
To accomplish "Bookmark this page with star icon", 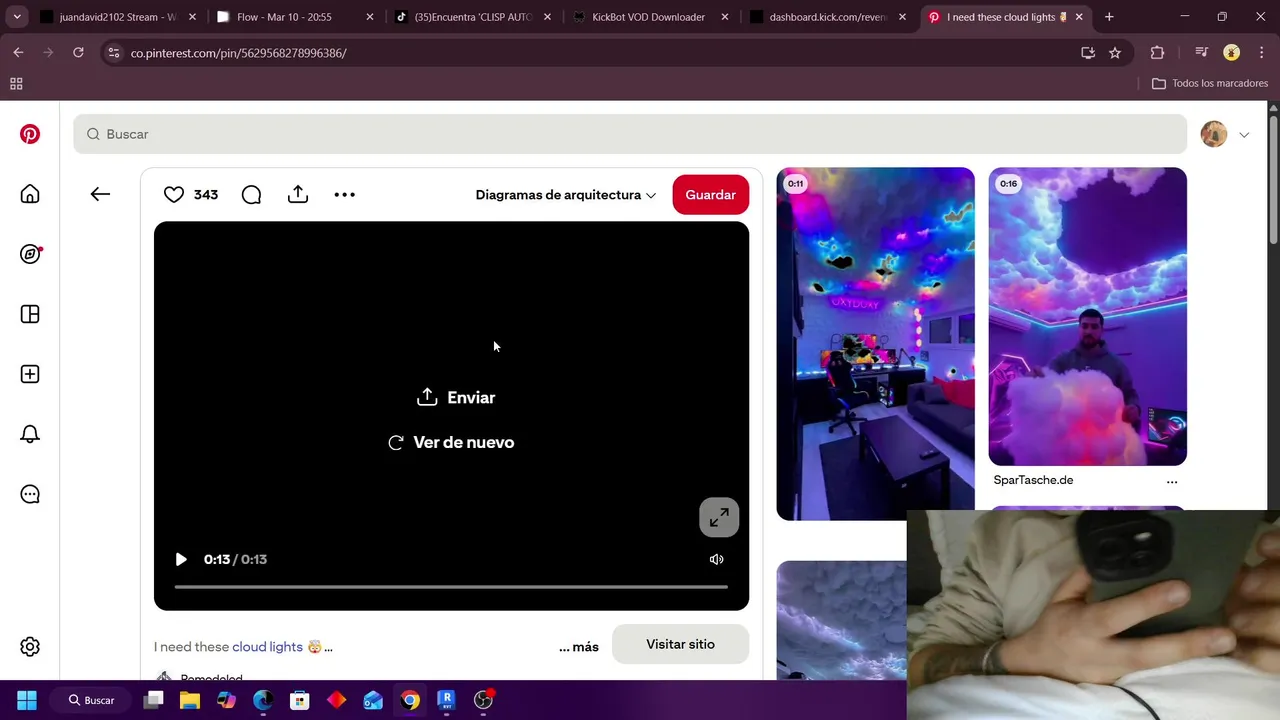I will pyautogui.click(x=1115, y=53).
